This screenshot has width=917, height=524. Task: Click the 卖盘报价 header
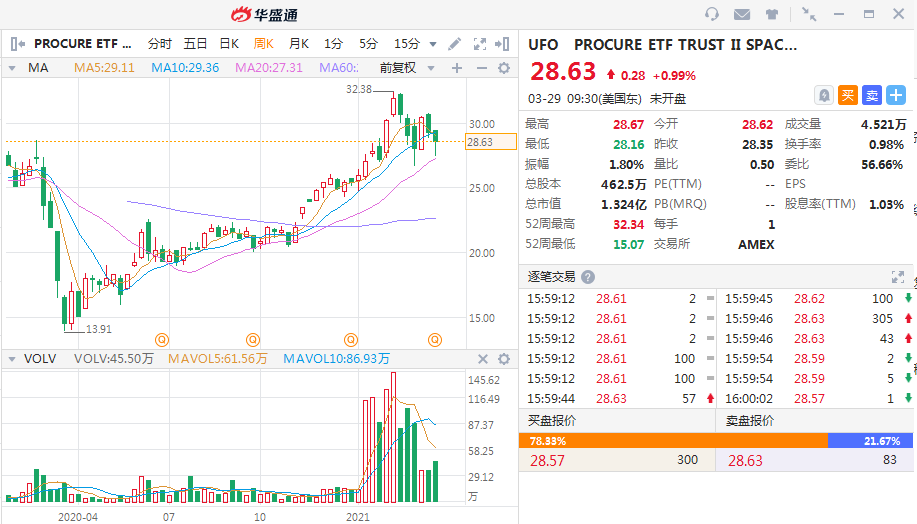point(750,420)
